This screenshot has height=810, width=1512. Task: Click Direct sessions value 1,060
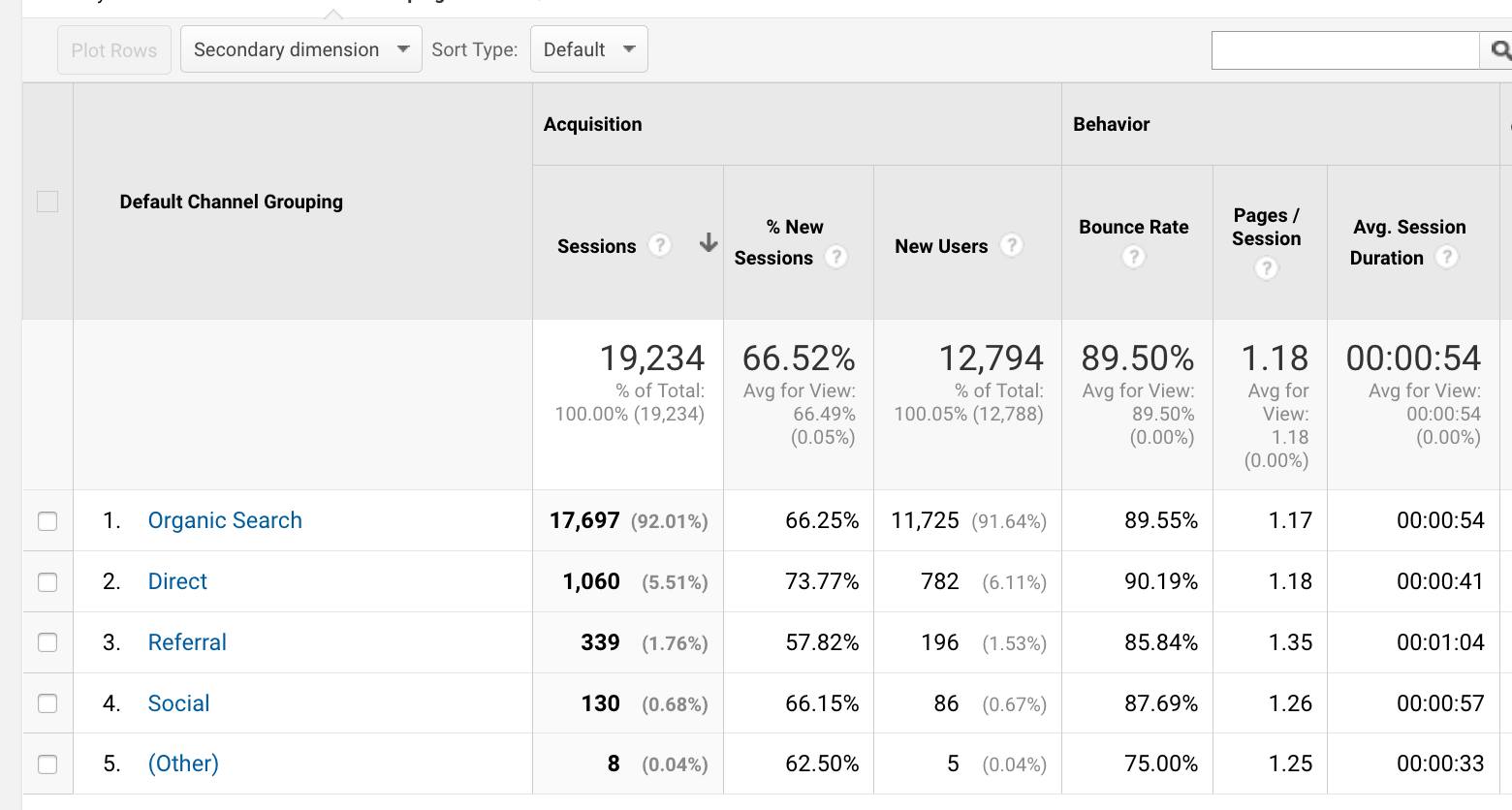point(591,581)
